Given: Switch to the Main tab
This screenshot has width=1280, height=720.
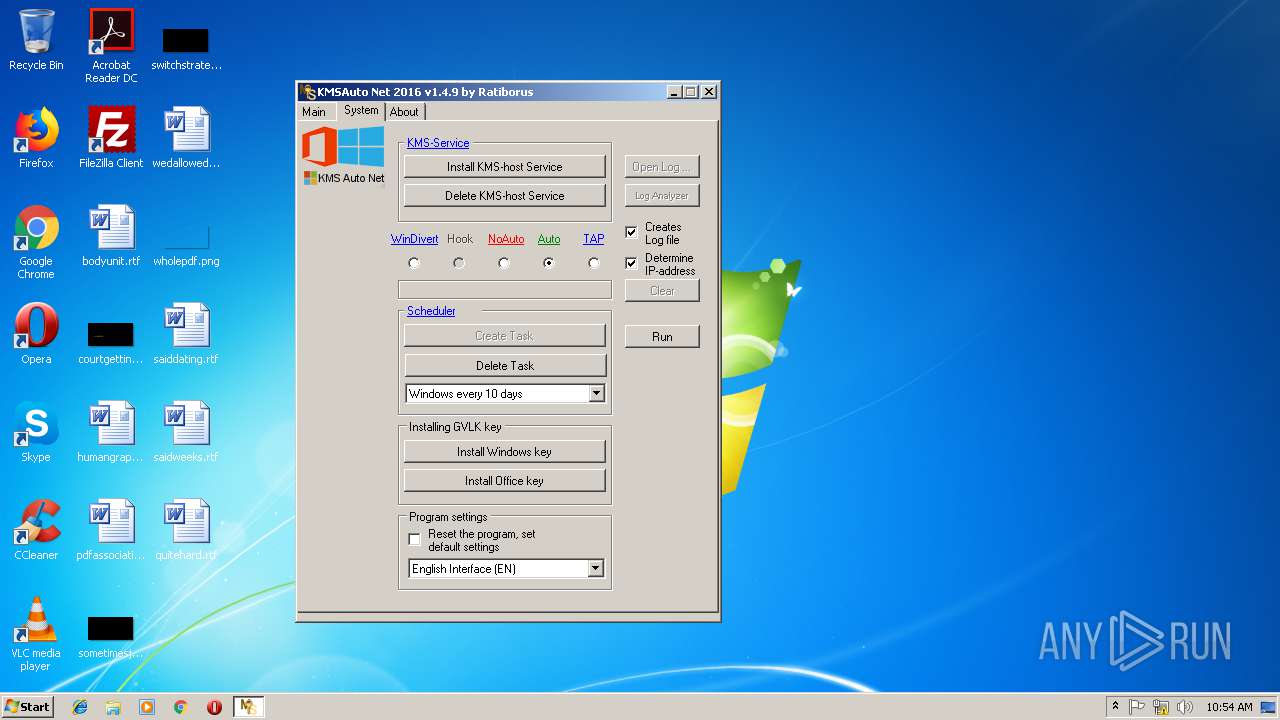Looking at the screenshot, I should [314, 112].
